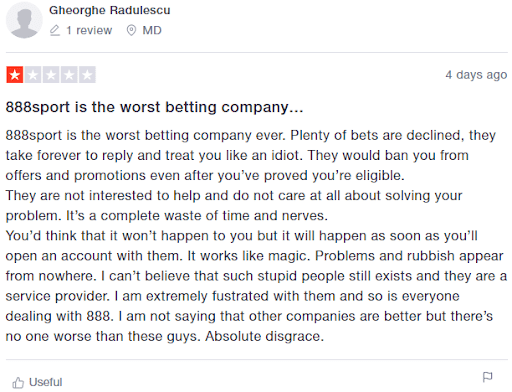512x392 pixels.
Task: Click the fifth grey rating star
Action: pos(87,75)
